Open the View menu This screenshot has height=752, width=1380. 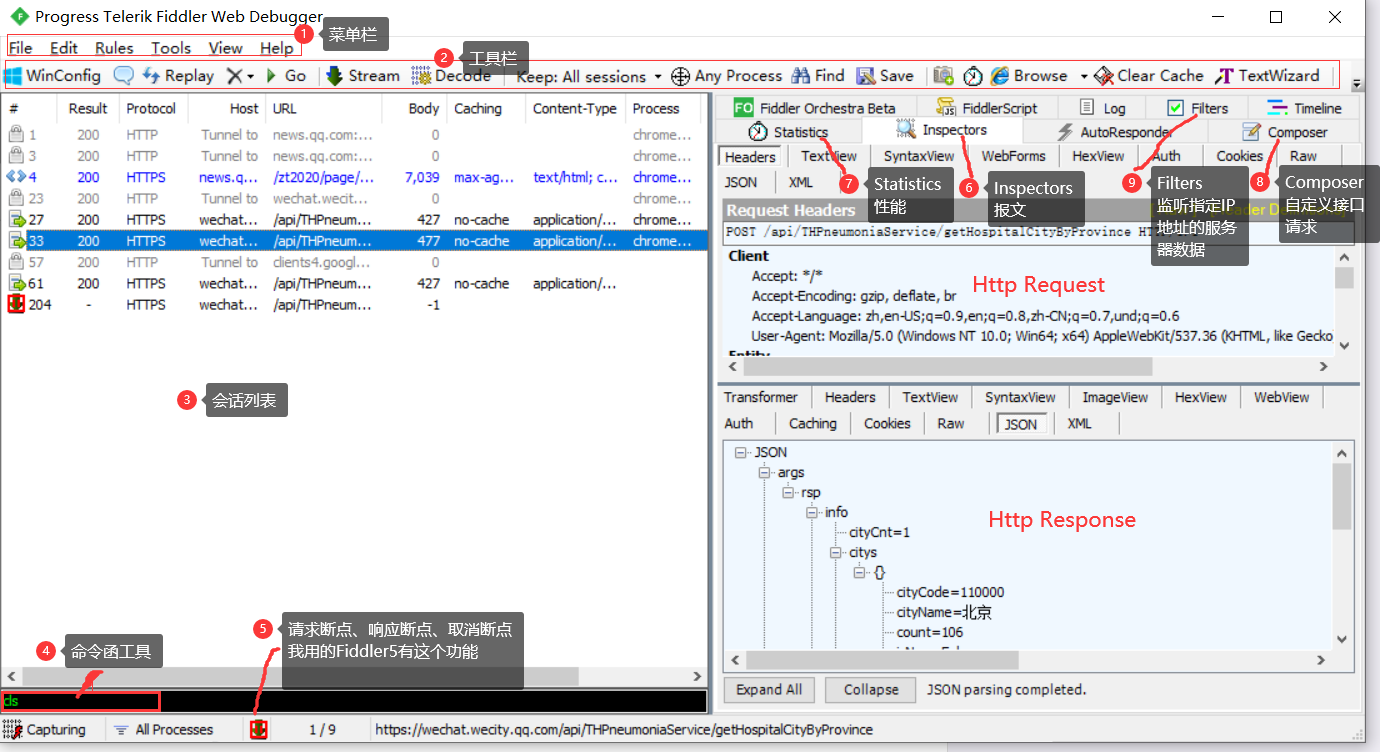coord(225,48)
